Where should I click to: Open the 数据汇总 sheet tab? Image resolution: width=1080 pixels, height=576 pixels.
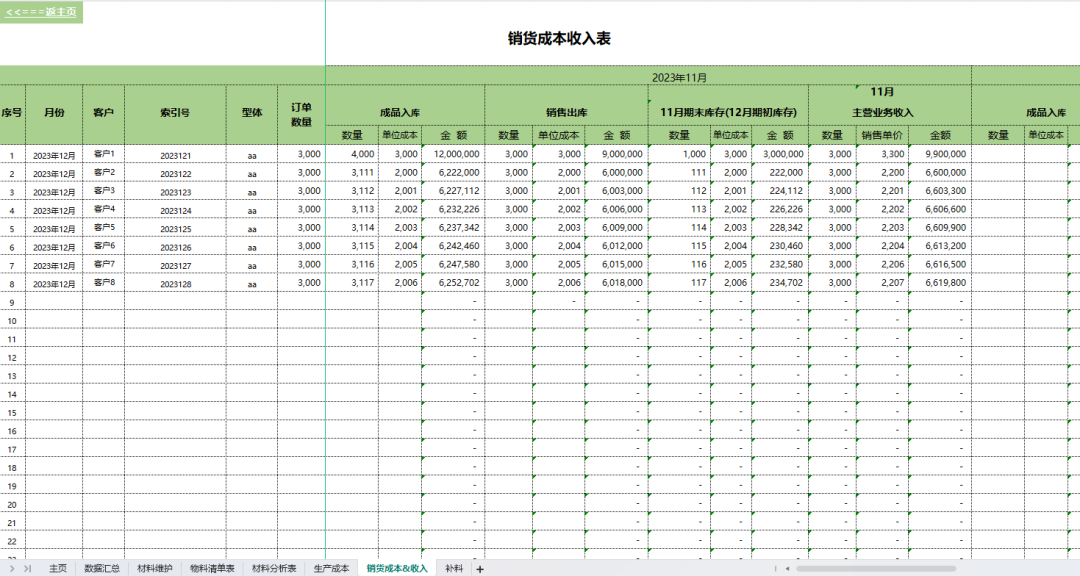pos(102,568)
